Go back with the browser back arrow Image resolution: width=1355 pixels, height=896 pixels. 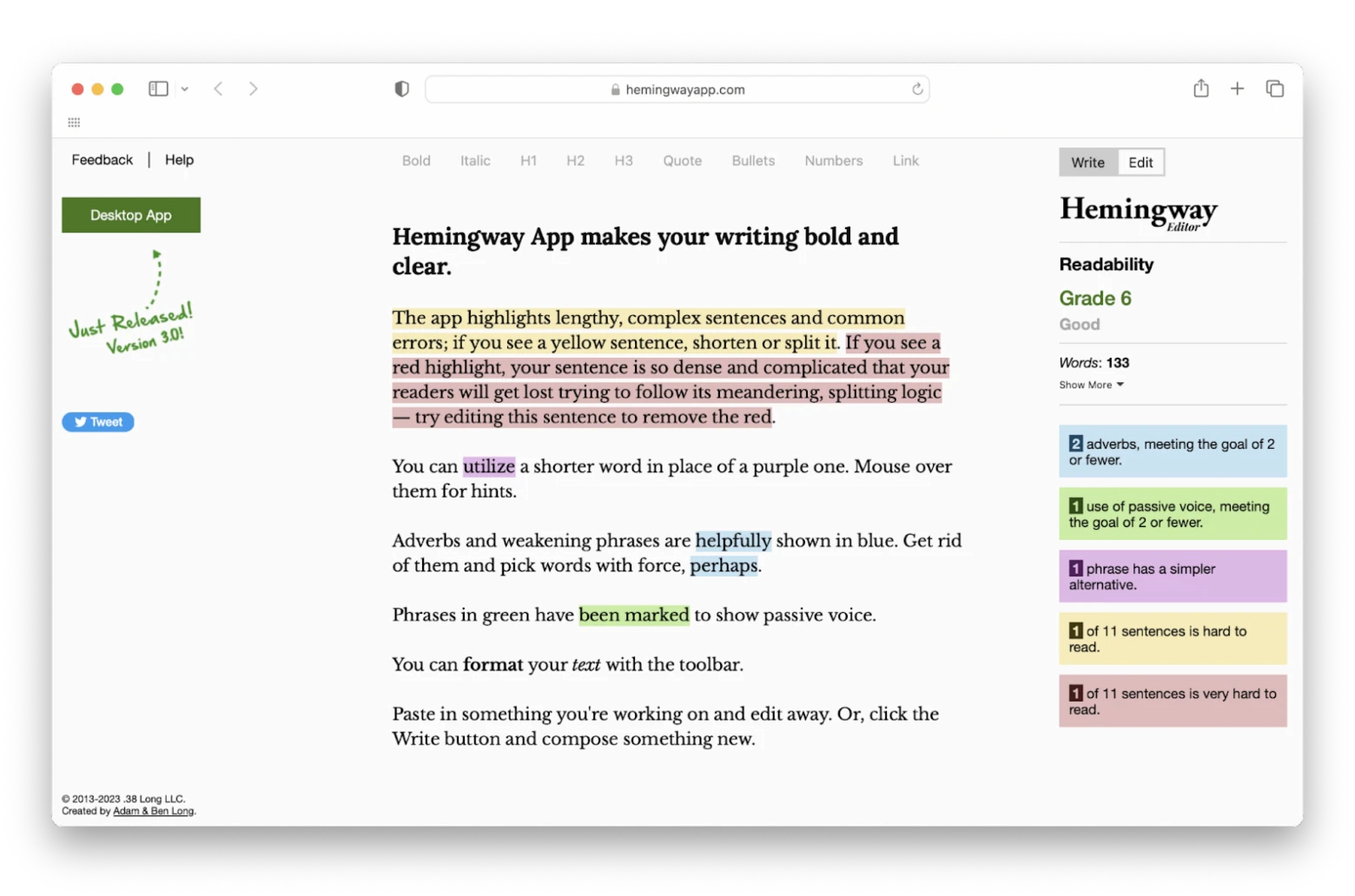point(219,89)
